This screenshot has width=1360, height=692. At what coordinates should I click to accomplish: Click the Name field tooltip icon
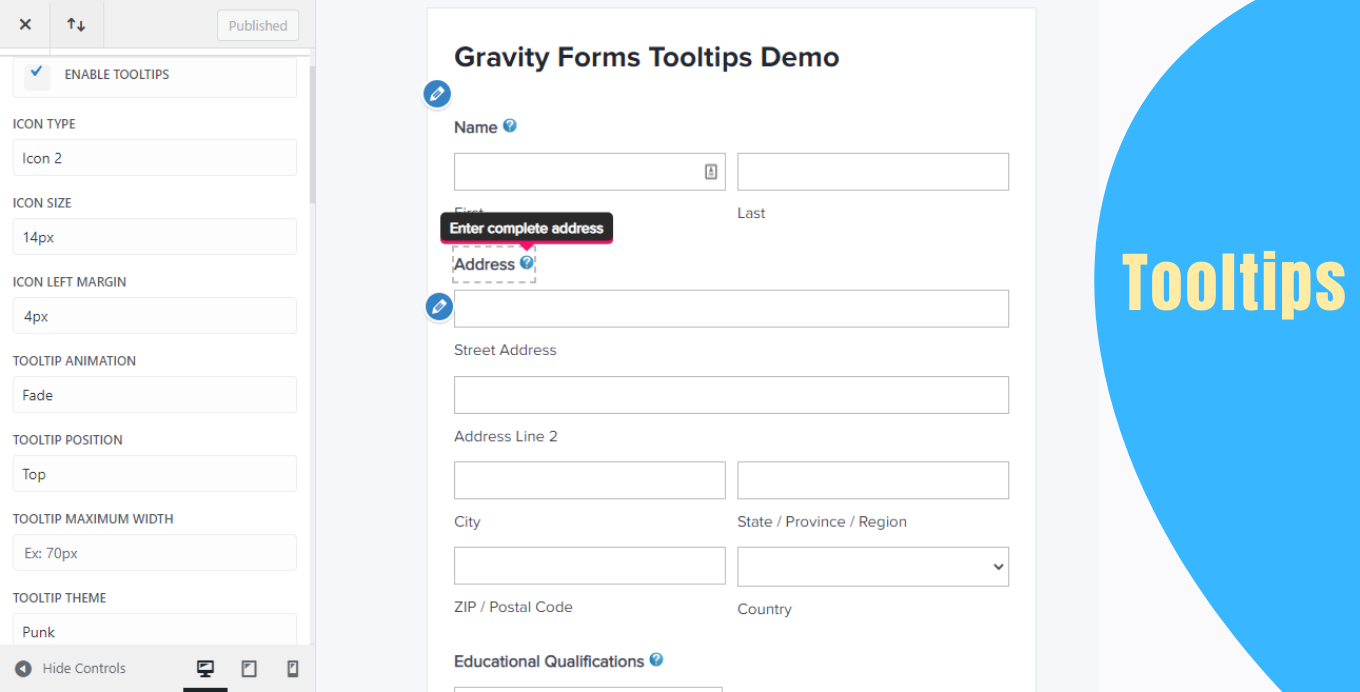510,126
